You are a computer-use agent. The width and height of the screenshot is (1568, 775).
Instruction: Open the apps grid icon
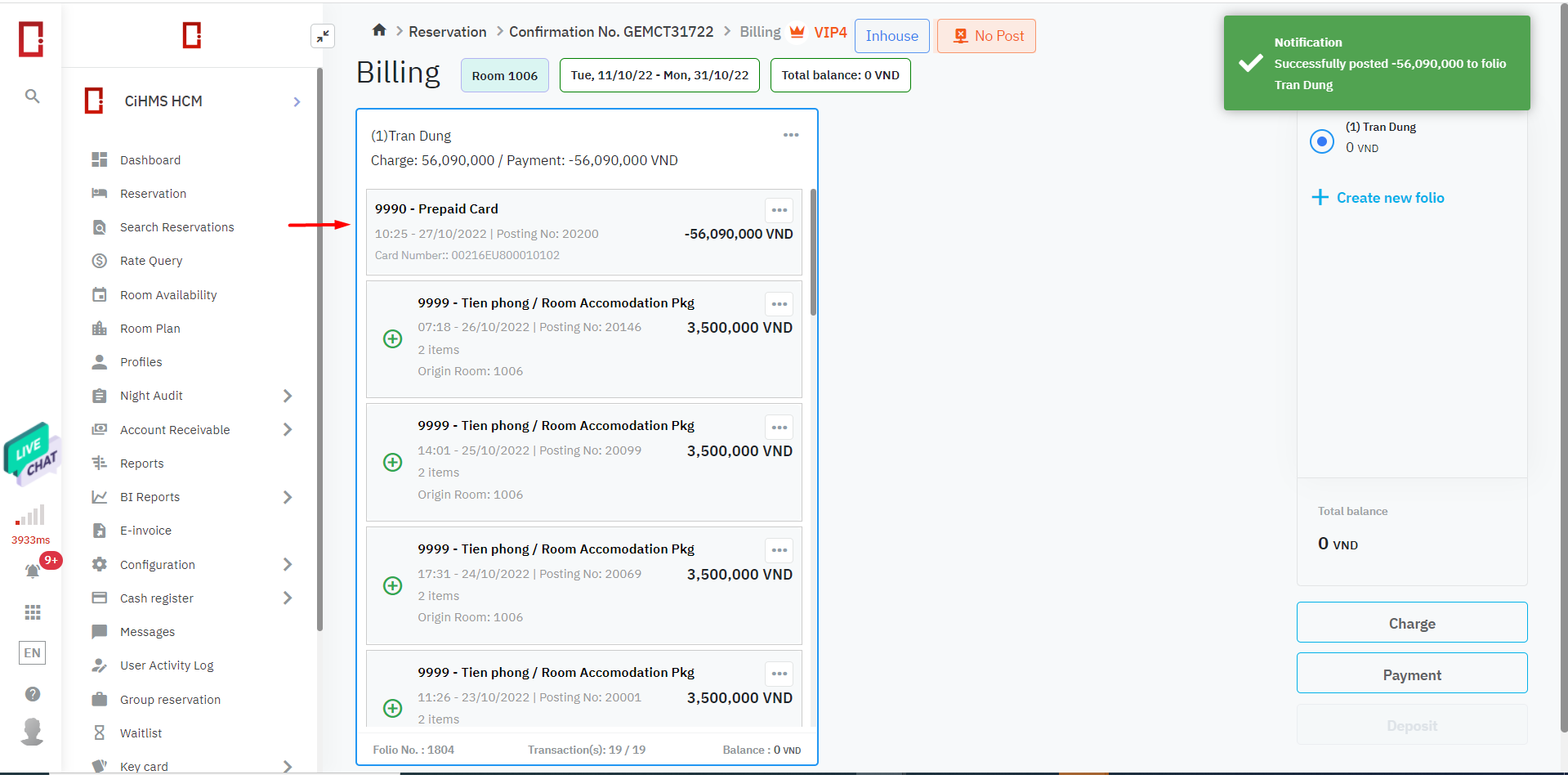click(33, 612)
